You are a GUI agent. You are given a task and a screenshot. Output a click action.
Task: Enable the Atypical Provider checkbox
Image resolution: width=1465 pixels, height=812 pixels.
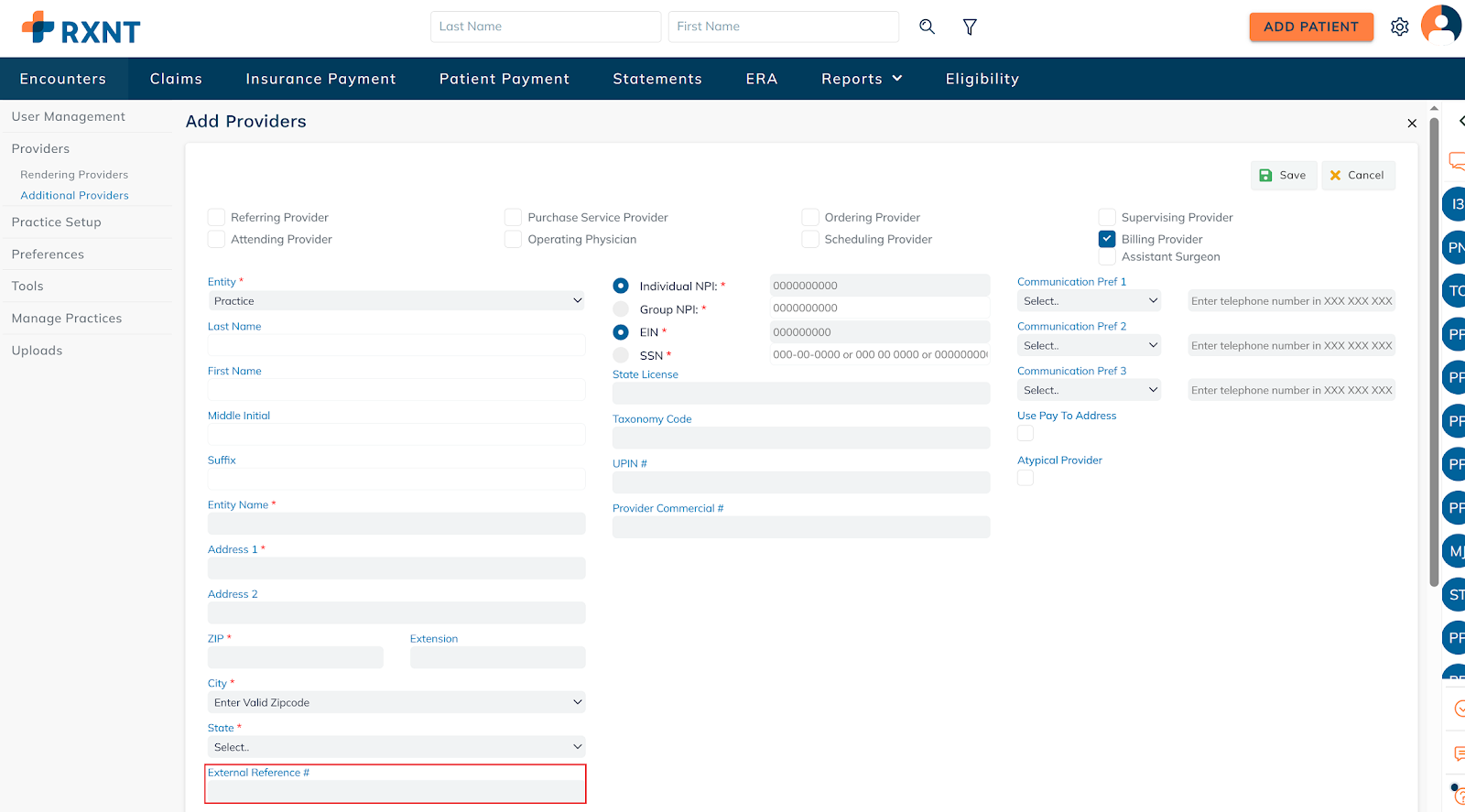point(1025,478)
